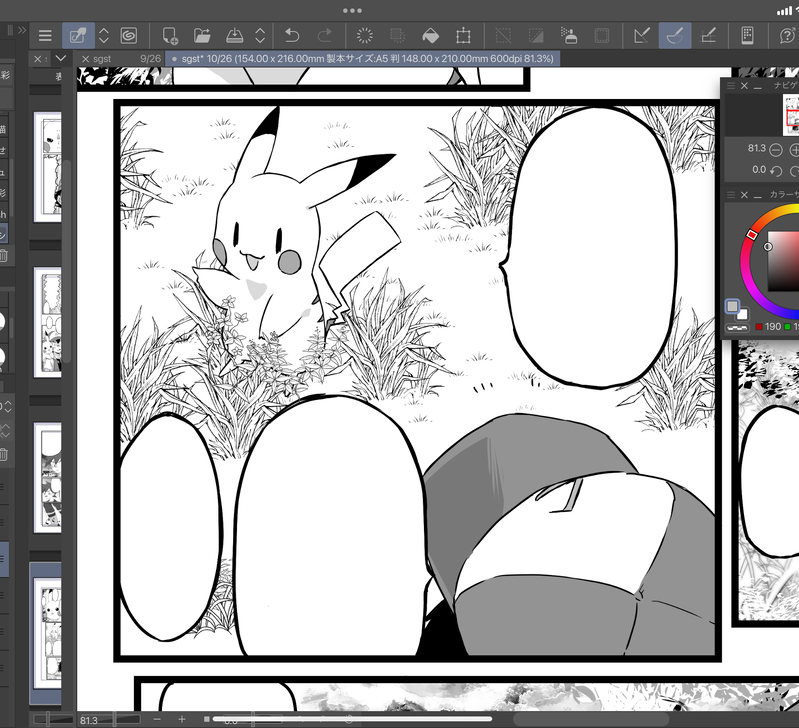Select the Fill bucket icon

[431, 36]
